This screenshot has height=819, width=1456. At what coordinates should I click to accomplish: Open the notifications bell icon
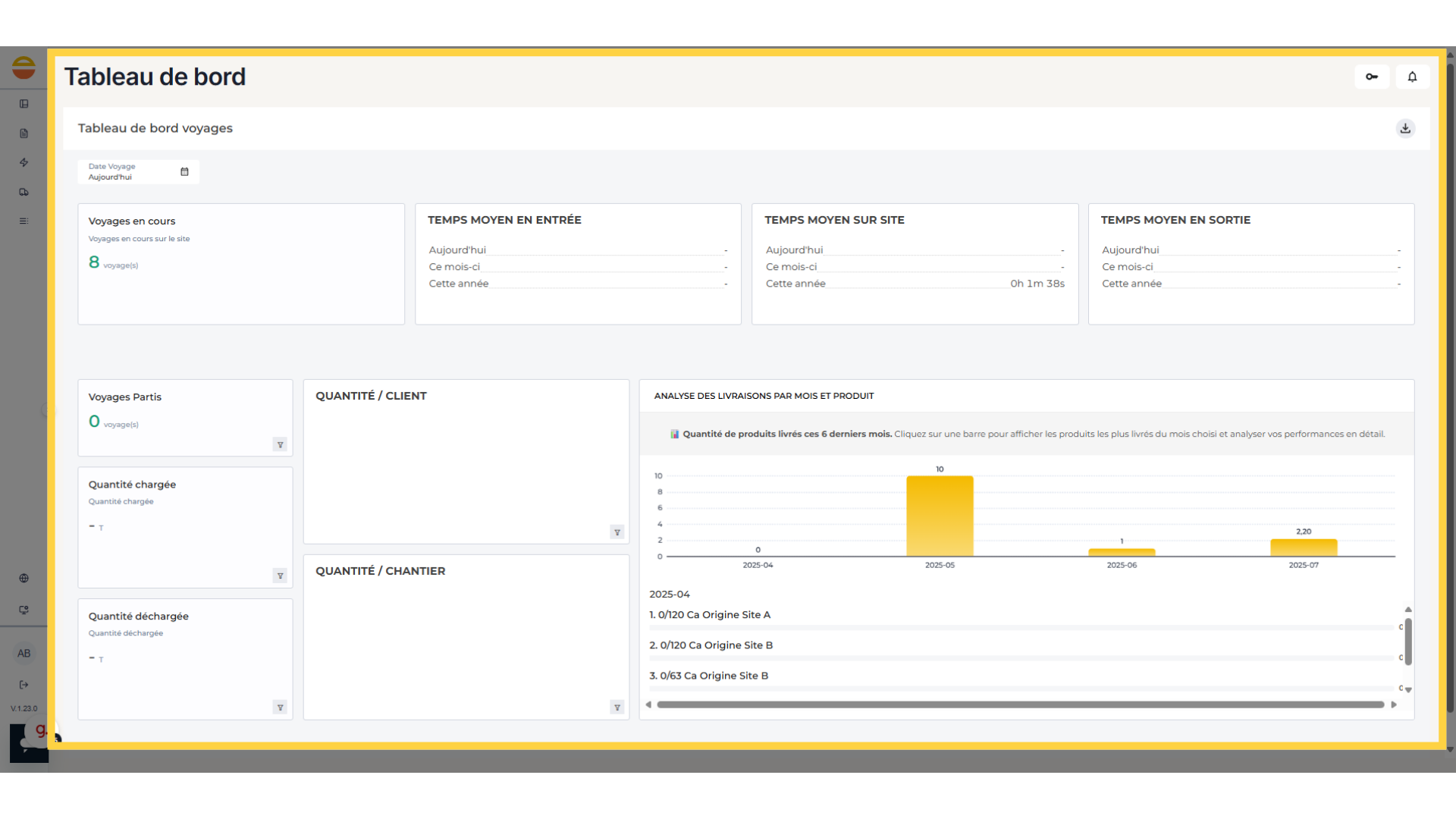1412,77
